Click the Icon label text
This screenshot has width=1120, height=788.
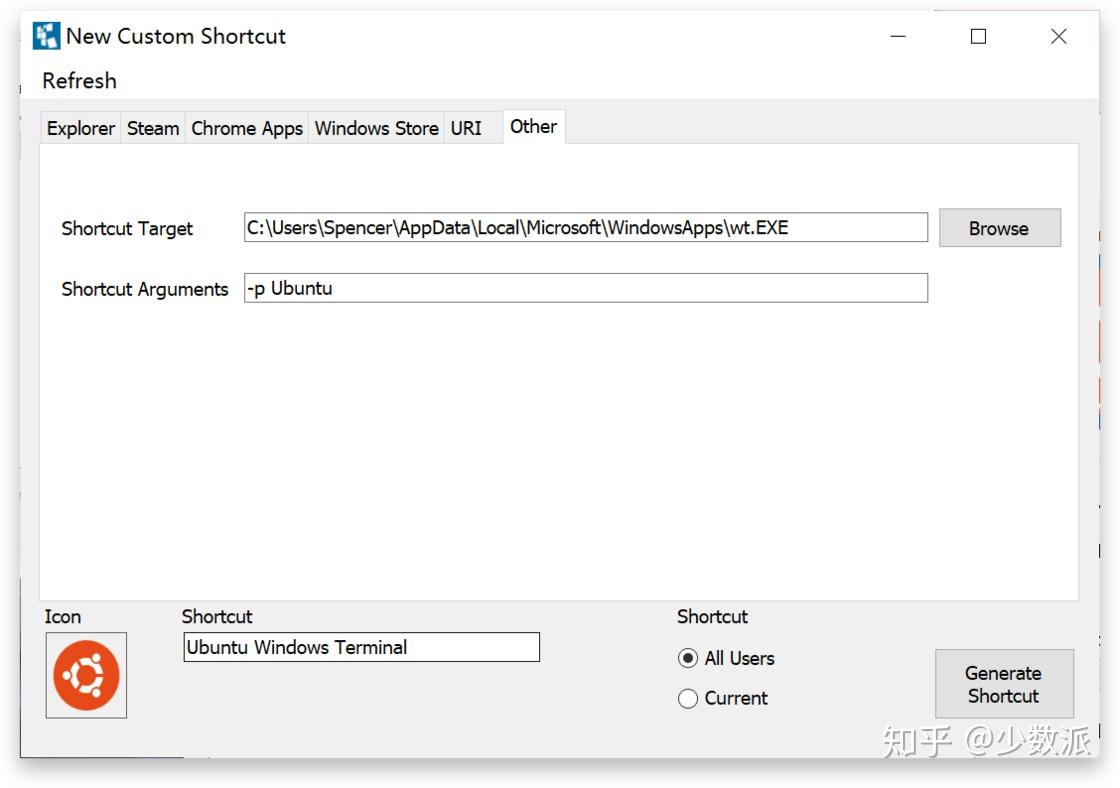pyautogui.click(x=63, y=617)
